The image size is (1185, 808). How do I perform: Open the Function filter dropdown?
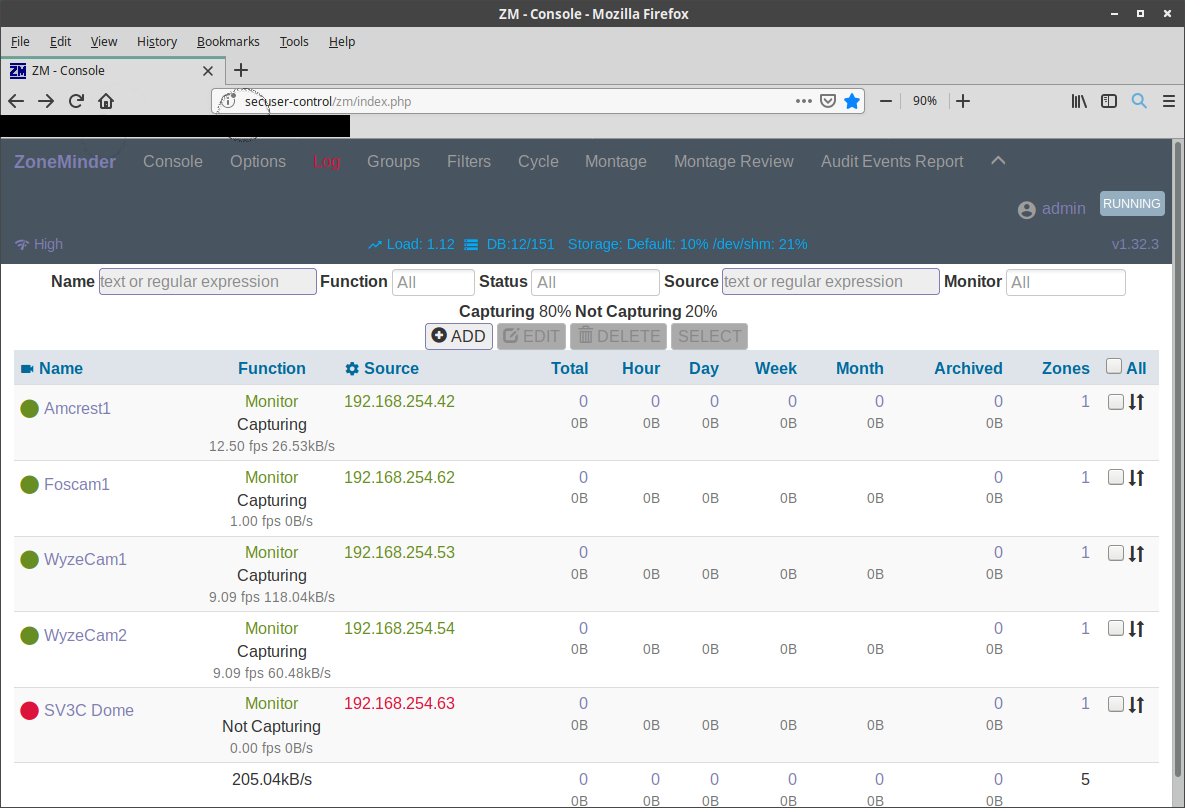click(433, 282)
